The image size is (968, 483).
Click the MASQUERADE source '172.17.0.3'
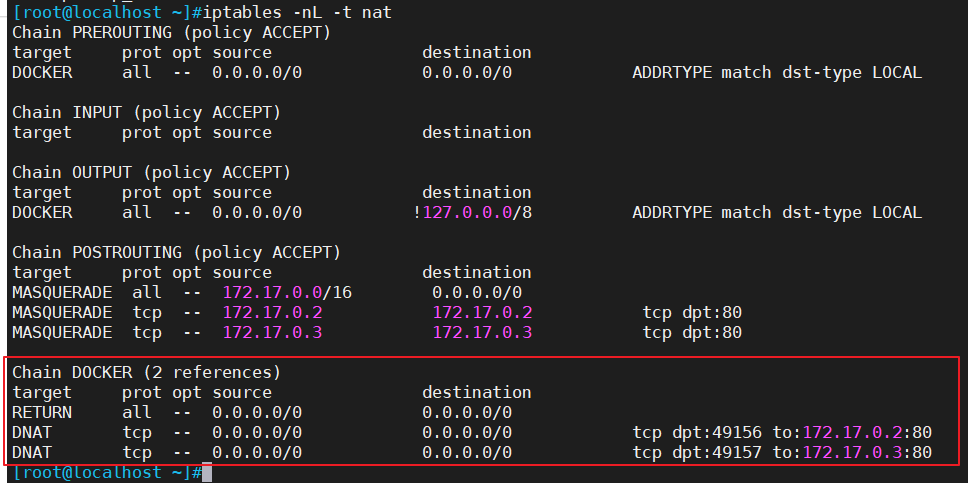(272, 332)
